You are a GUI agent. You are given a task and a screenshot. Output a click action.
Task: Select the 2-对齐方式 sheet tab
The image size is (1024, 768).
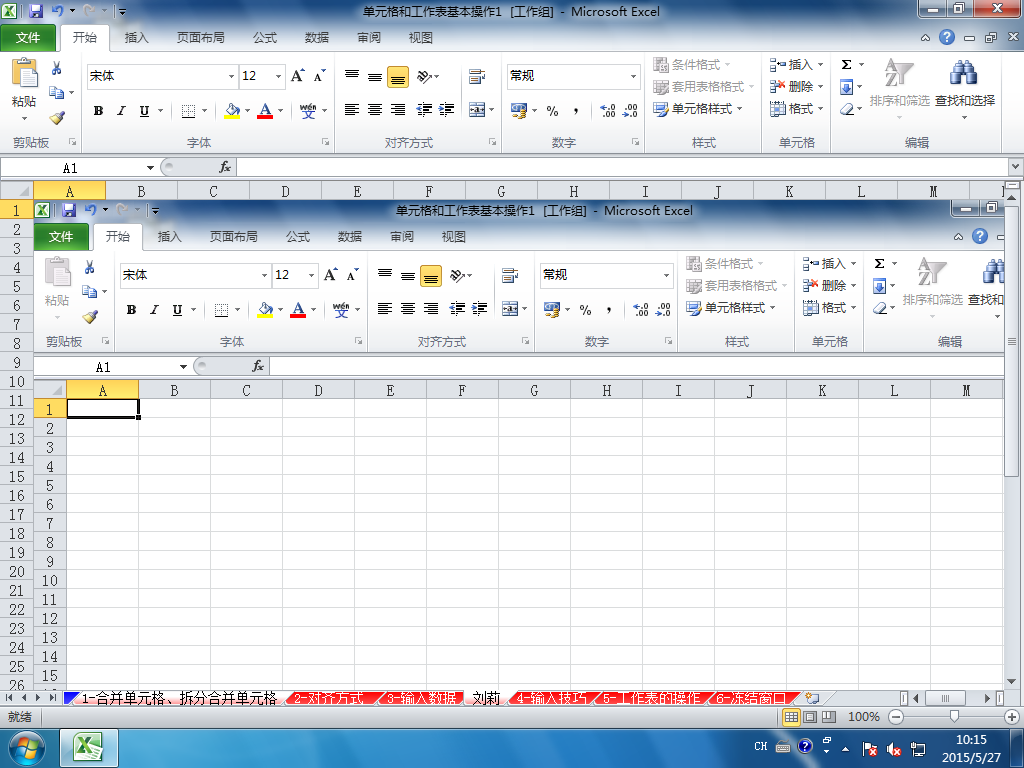point(329,698)
